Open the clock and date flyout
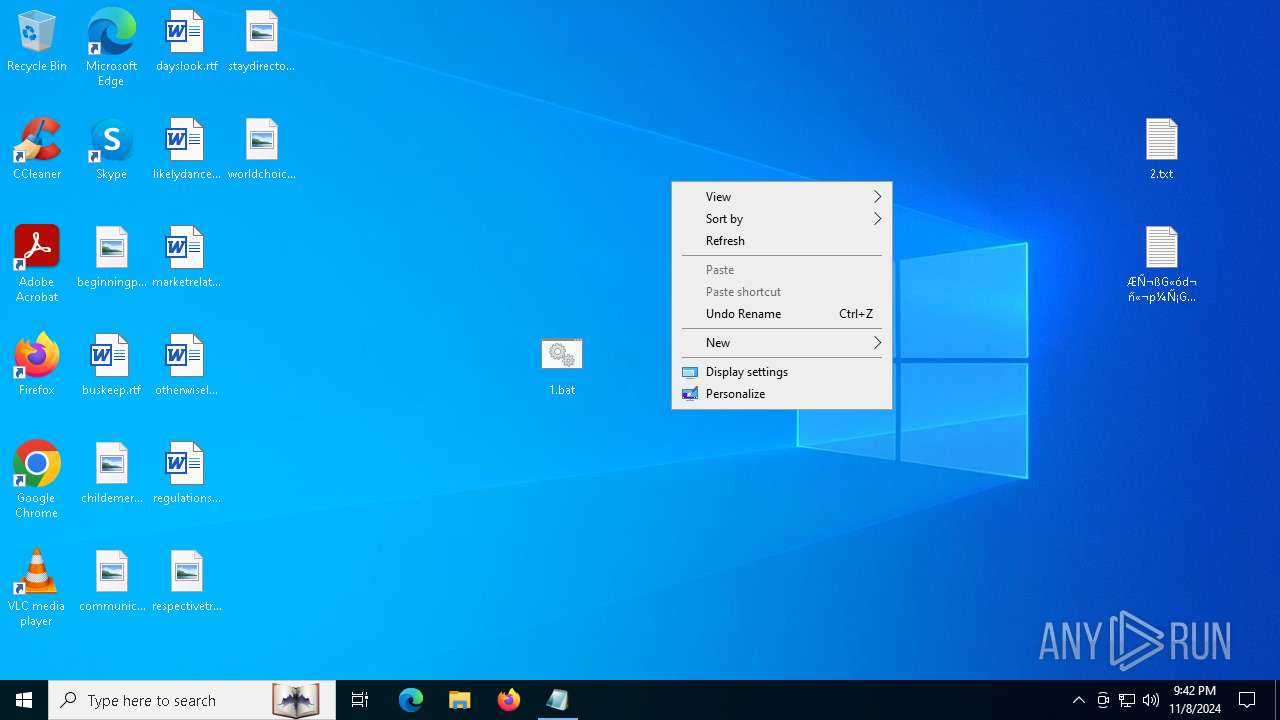 (1196, 700)
